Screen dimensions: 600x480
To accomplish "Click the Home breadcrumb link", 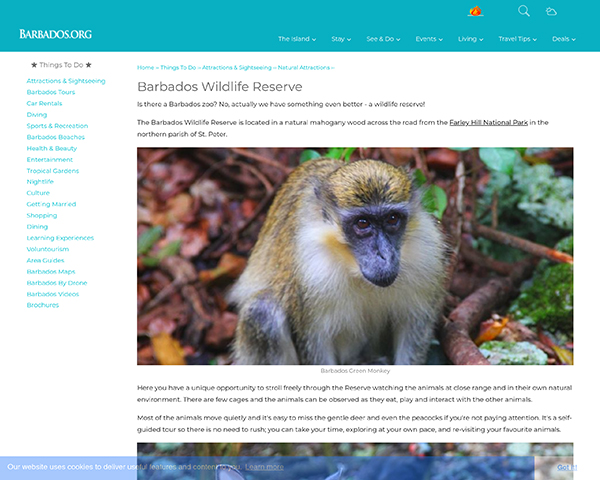I will point(145,67).
